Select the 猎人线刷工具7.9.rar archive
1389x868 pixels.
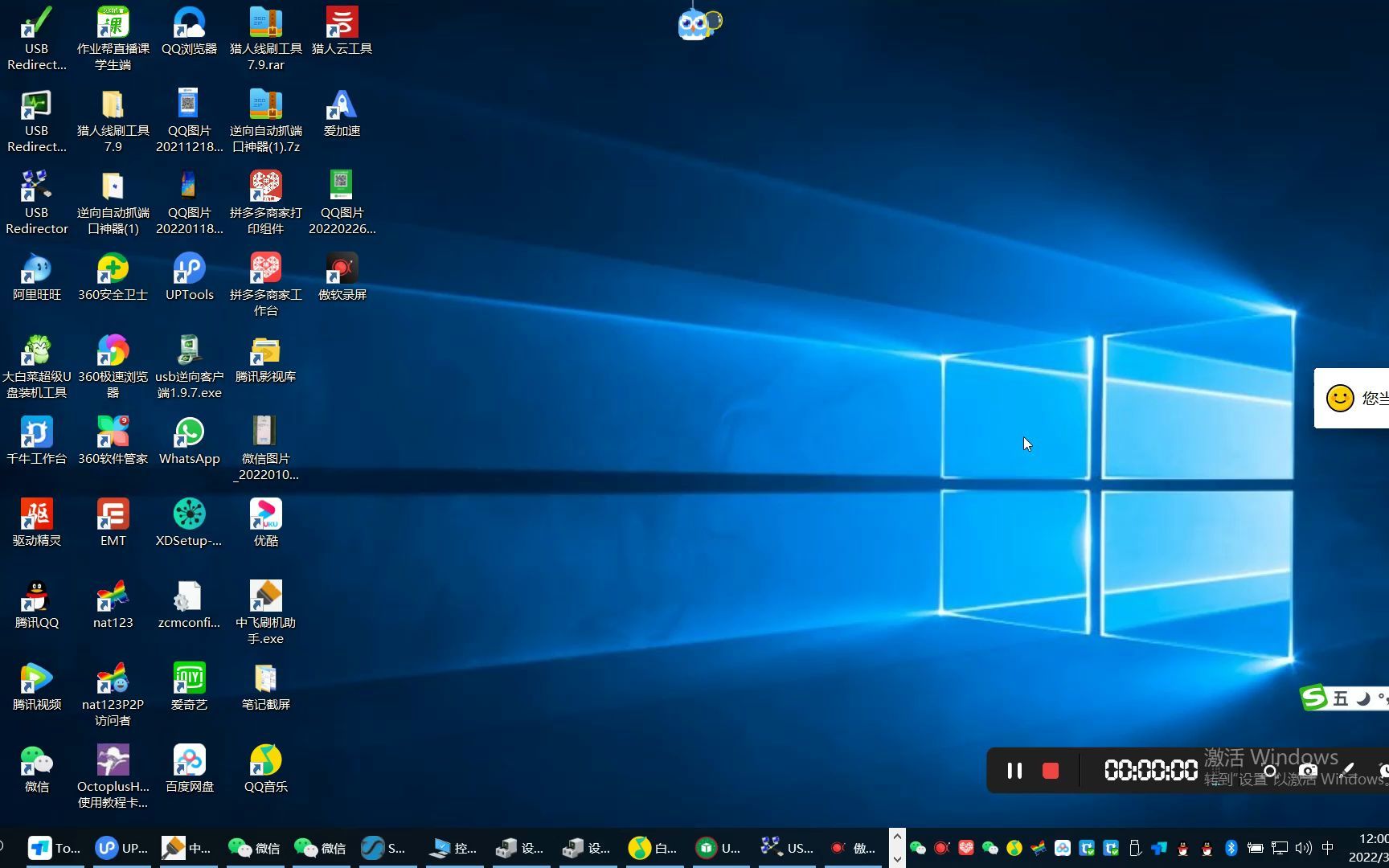pos(265,39)
